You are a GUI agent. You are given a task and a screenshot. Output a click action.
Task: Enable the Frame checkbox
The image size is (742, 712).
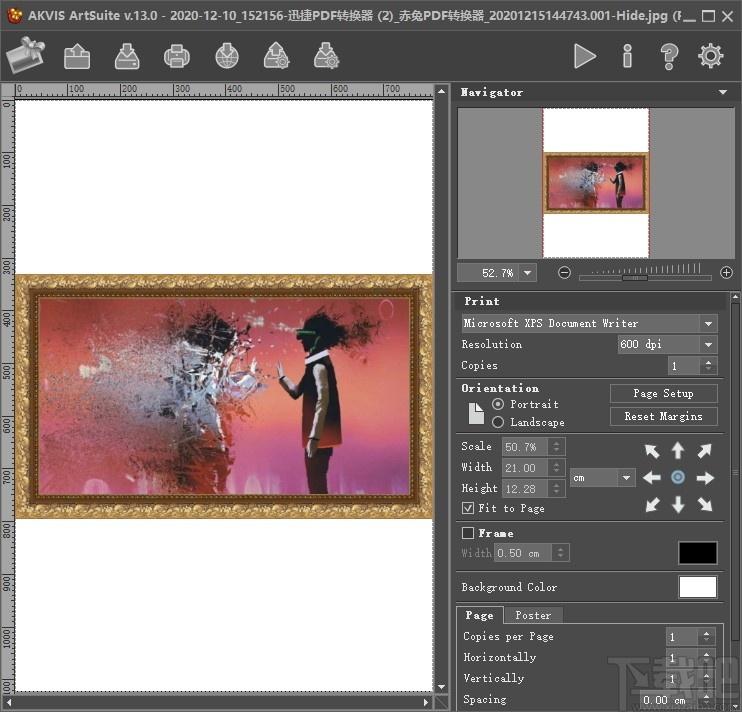click(x=468, y=533)
